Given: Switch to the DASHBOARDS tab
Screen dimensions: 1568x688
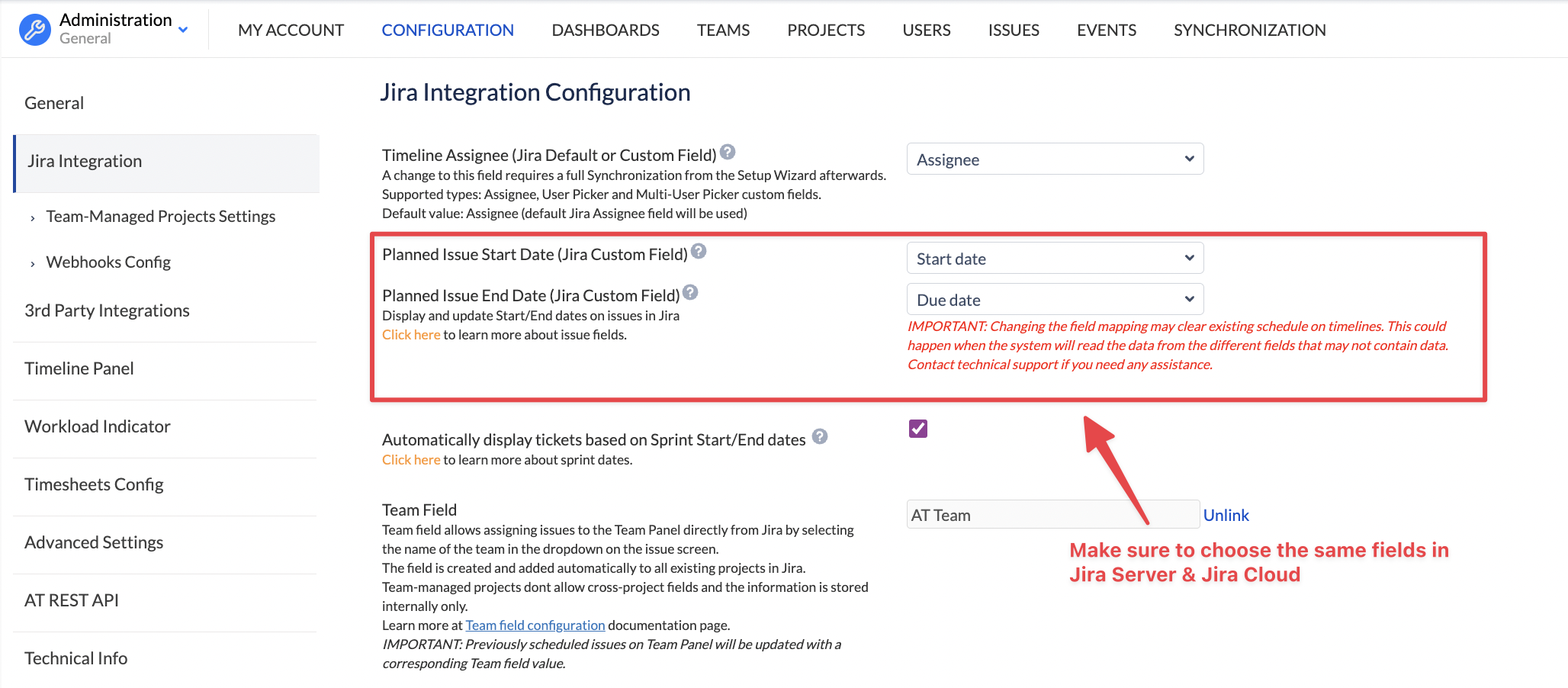Looking at the screenshot, I should tap(606, 31).
